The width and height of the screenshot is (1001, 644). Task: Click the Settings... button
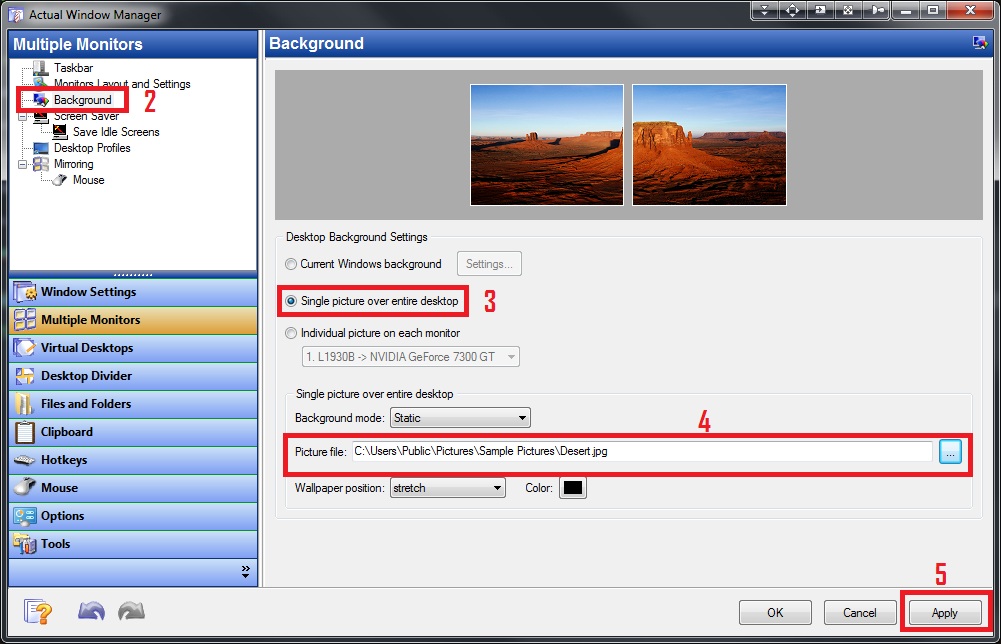point(489,264)
